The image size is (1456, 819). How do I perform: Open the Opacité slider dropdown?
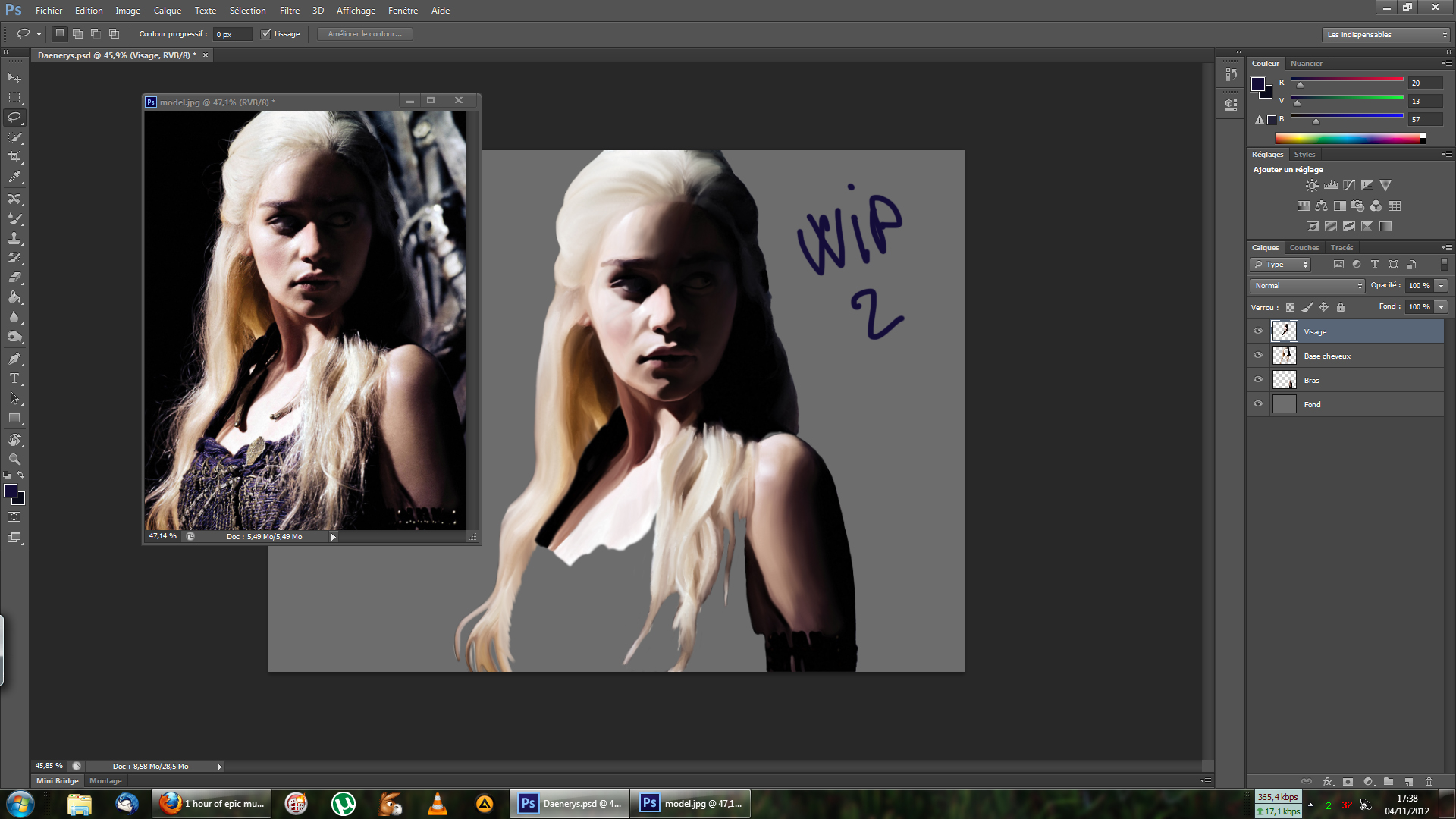click(1442, 286)
